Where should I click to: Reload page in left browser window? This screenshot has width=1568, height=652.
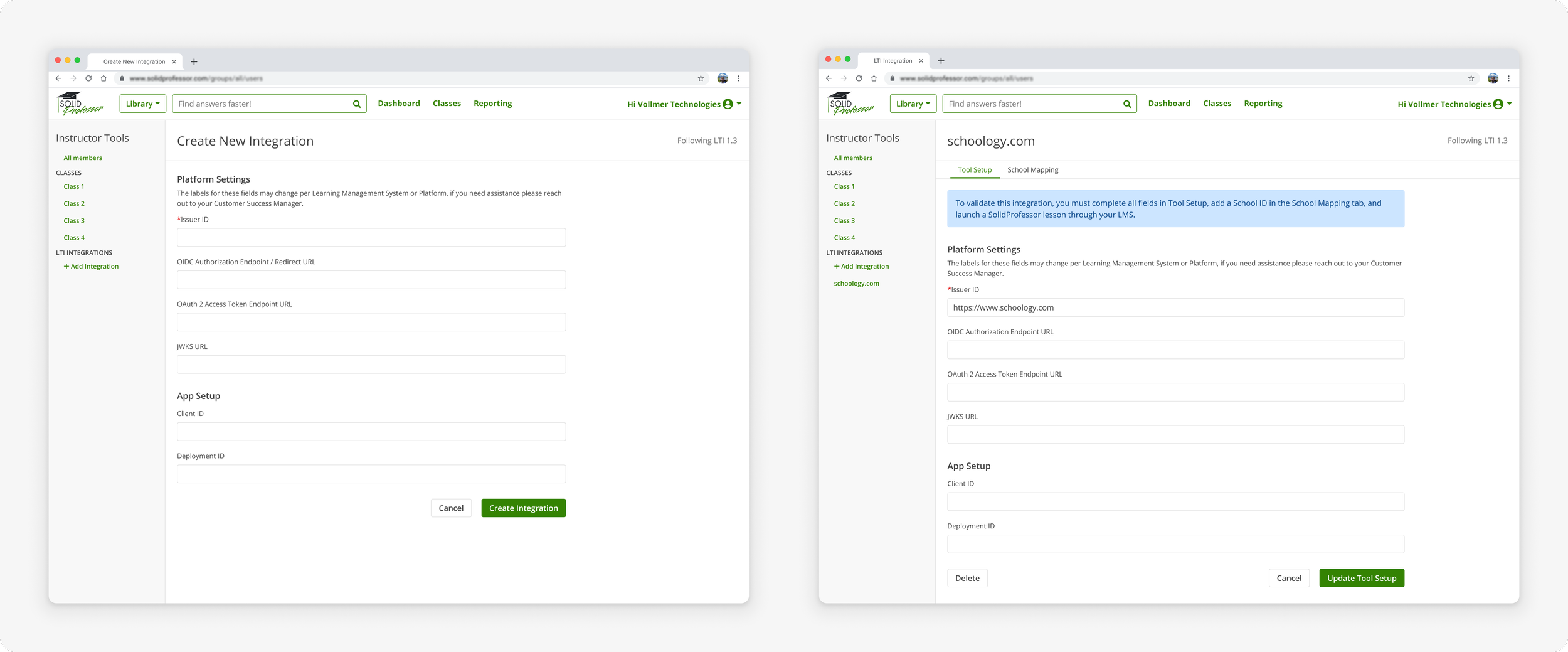(88, 78)
